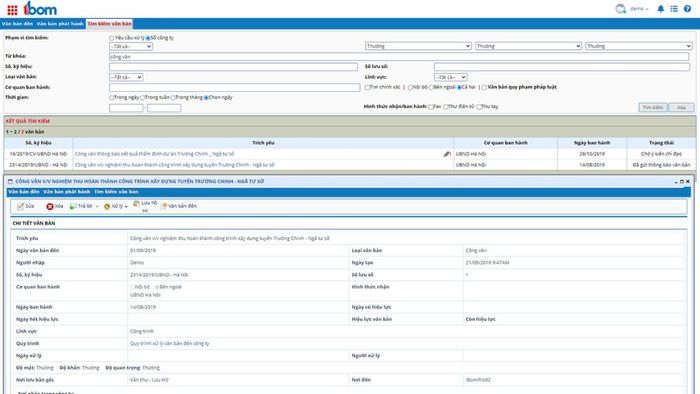Open the Loại văn bản dropdown
Screen dimensions: 700x394
coord(126,77)
